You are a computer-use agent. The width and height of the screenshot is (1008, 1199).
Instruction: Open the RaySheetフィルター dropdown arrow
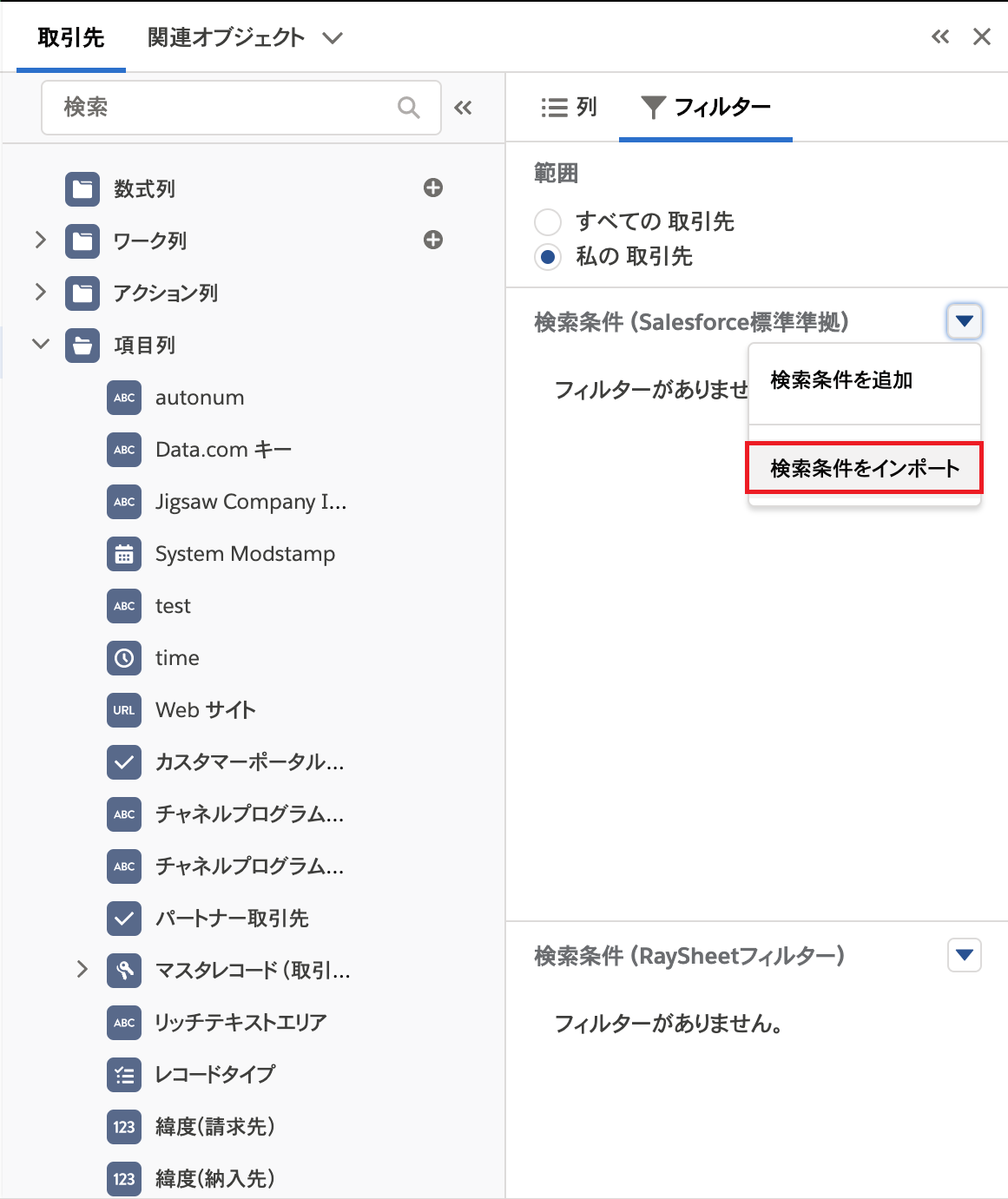tap(964, 955)
